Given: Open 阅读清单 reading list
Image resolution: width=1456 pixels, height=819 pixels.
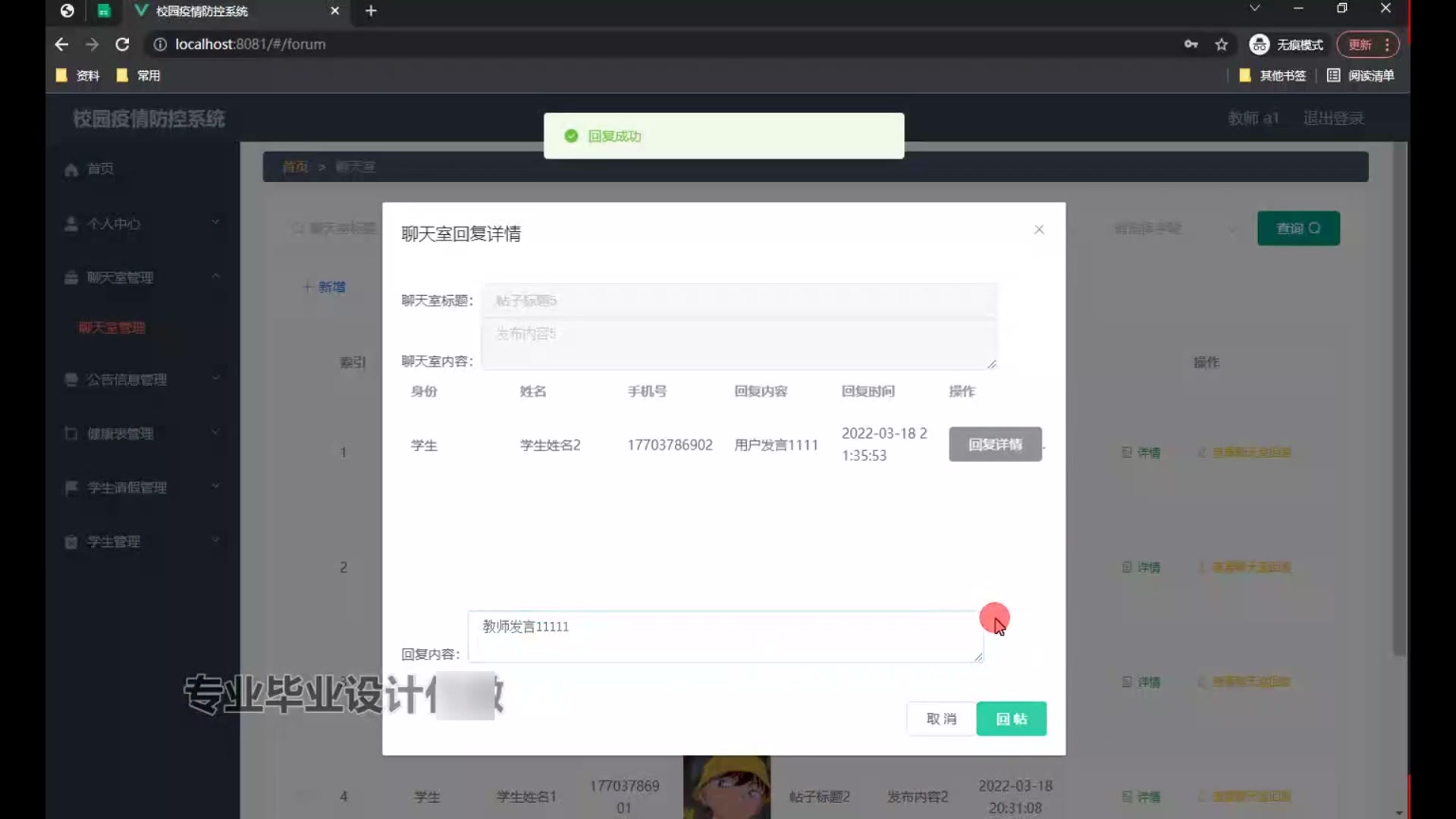Looking at the screenshot, I should point(1360,75).
